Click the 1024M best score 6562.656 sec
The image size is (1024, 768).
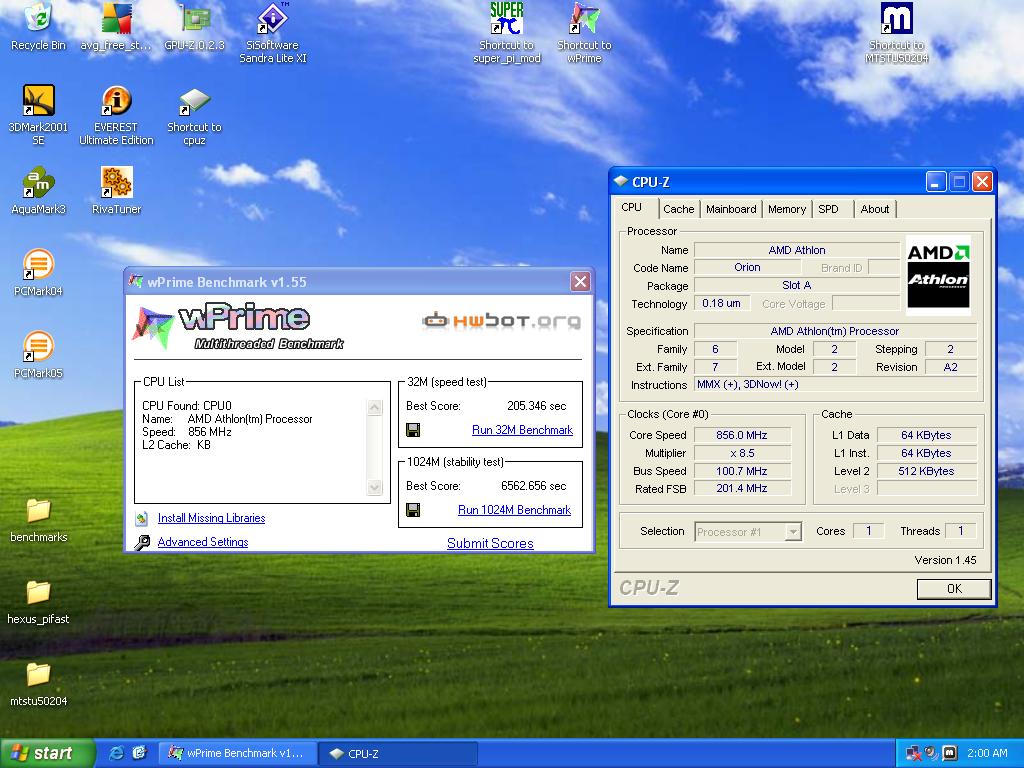click(534, 486)
